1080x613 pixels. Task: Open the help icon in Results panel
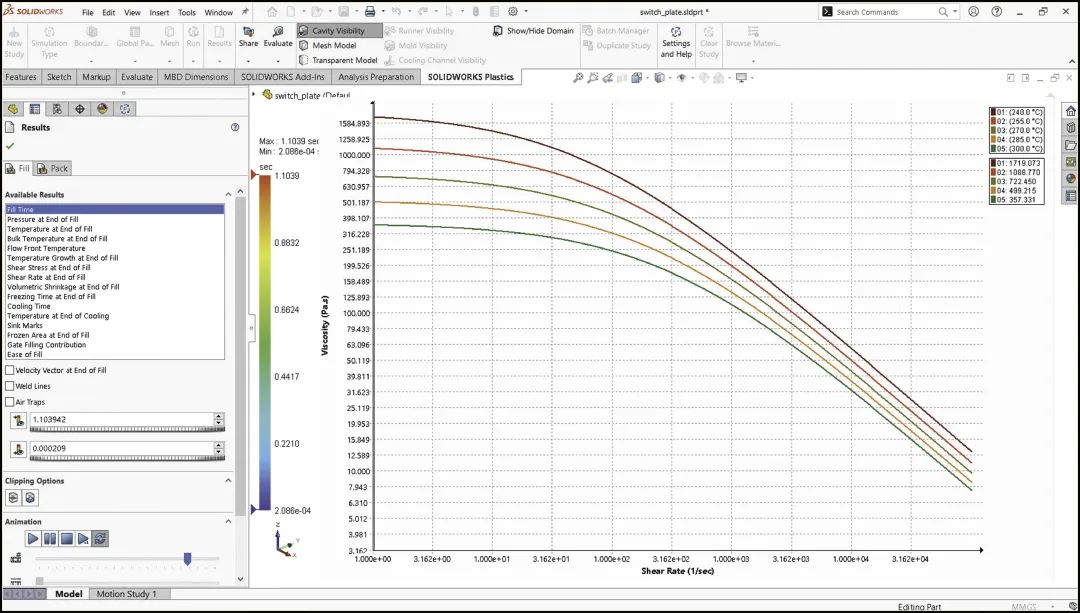(x=235, y=128)
